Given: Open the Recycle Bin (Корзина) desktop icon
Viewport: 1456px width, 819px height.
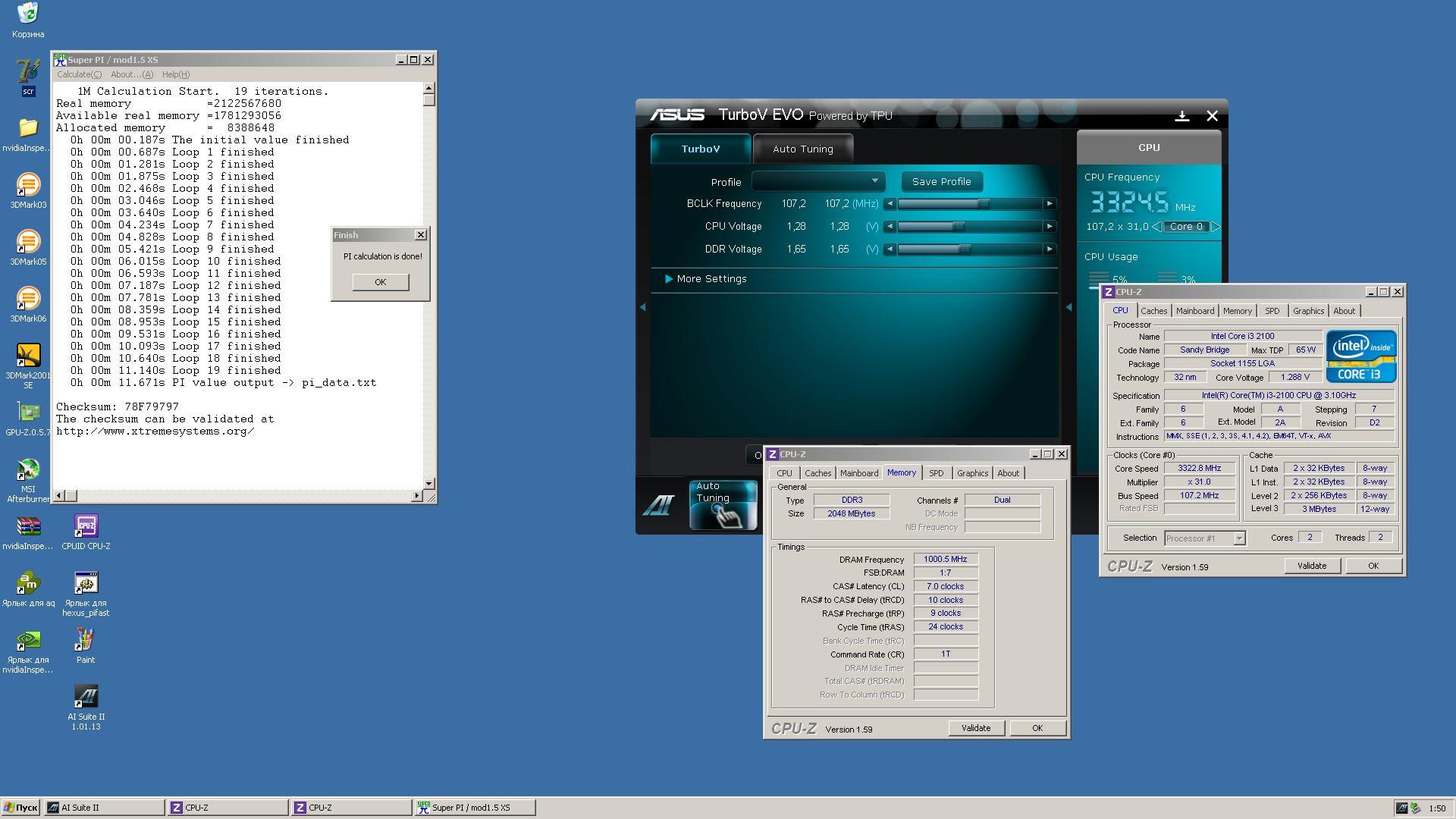Looking at the screenshot, I should click(x=28, y=14).
